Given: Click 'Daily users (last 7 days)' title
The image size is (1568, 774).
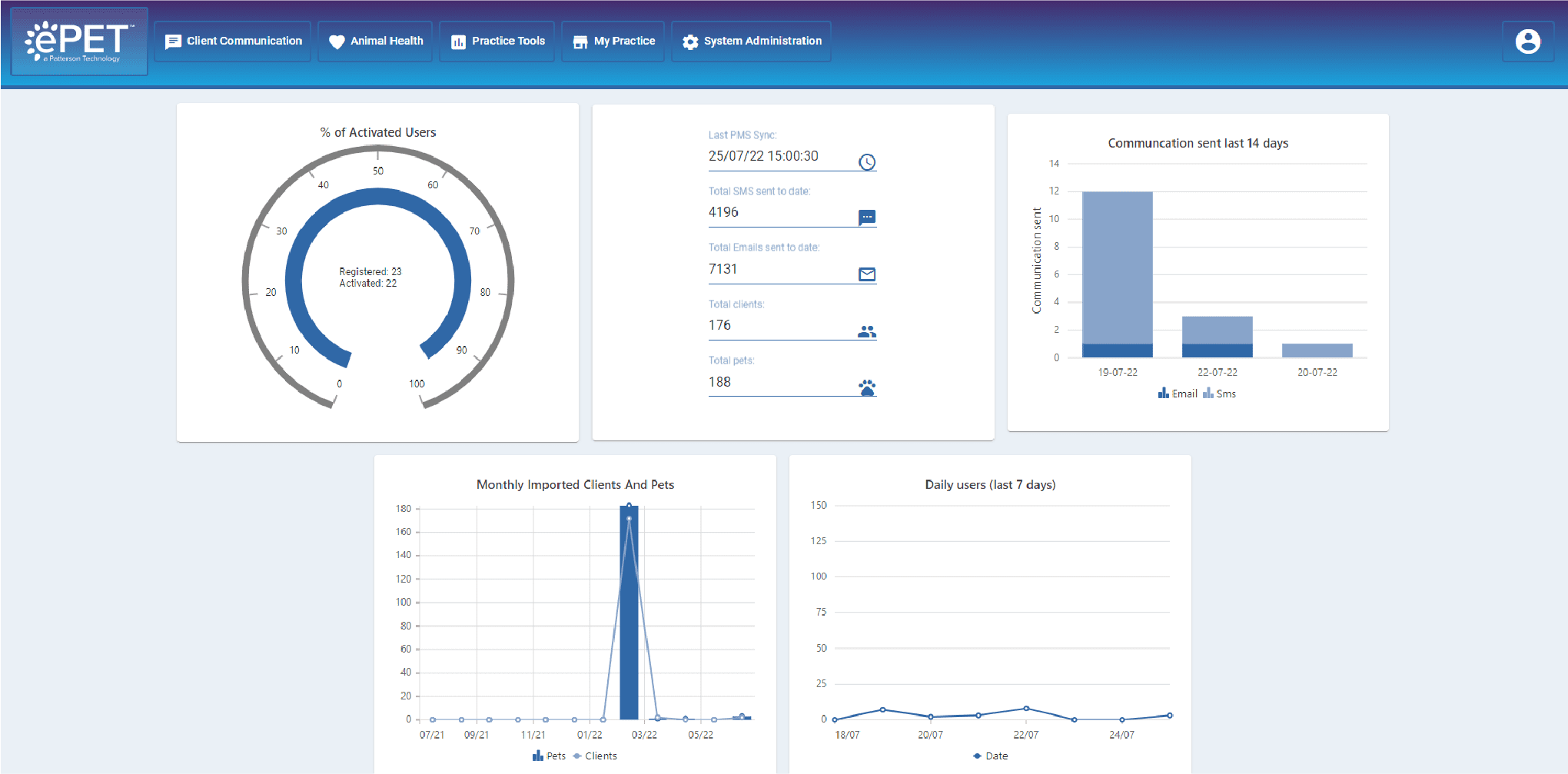Looking at the screenshot, I should 990,484.
